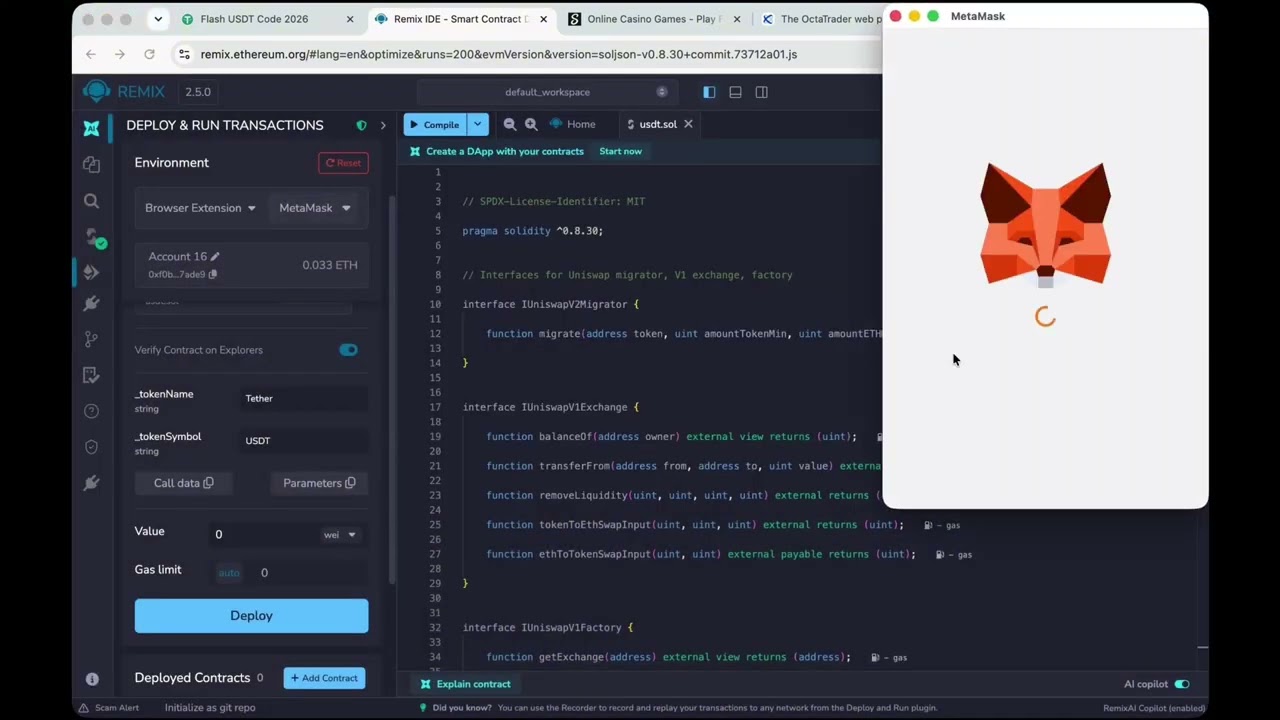
Task: Click Explain contract button
Action: [465, 684]
